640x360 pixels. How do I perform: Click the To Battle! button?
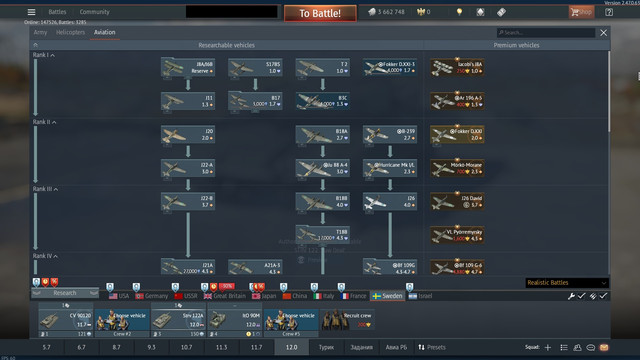coord(320,13)
